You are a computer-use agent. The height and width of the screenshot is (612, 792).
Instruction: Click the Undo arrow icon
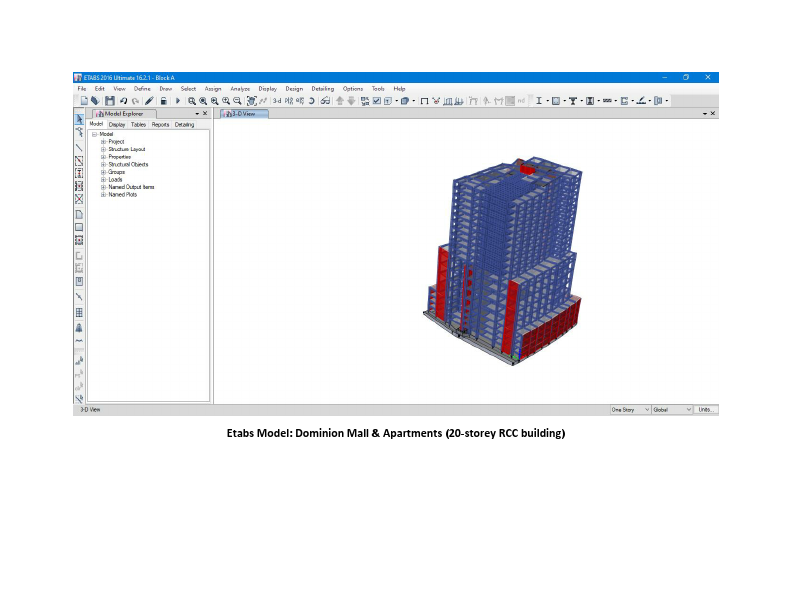pyautogui.click(x=123, y=101)
